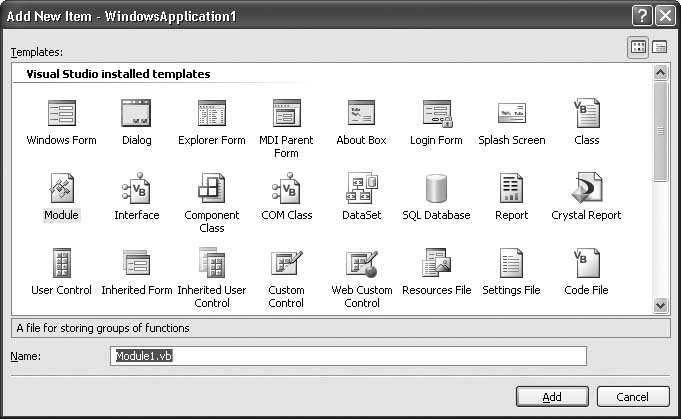This screenshot has width=681, height=419.
Task: Select the Crystal Report template
Action: point(586,189)
